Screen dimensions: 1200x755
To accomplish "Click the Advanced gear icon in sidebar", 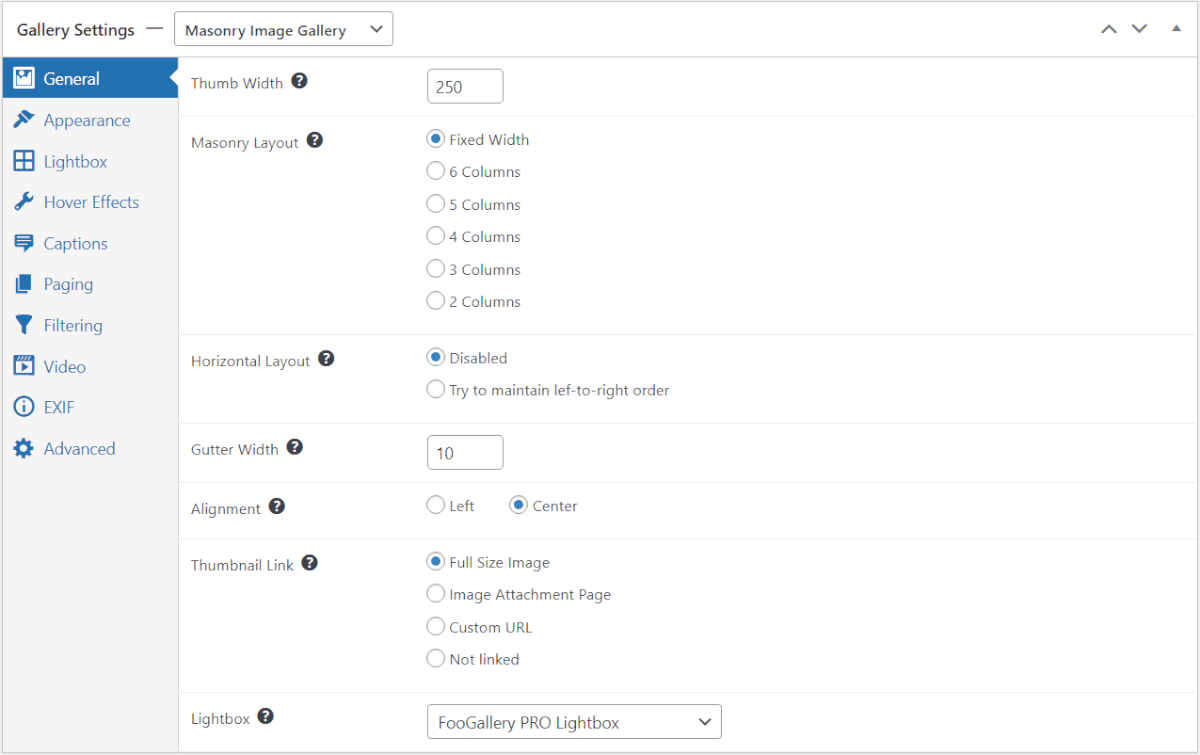I will (23, 449).
